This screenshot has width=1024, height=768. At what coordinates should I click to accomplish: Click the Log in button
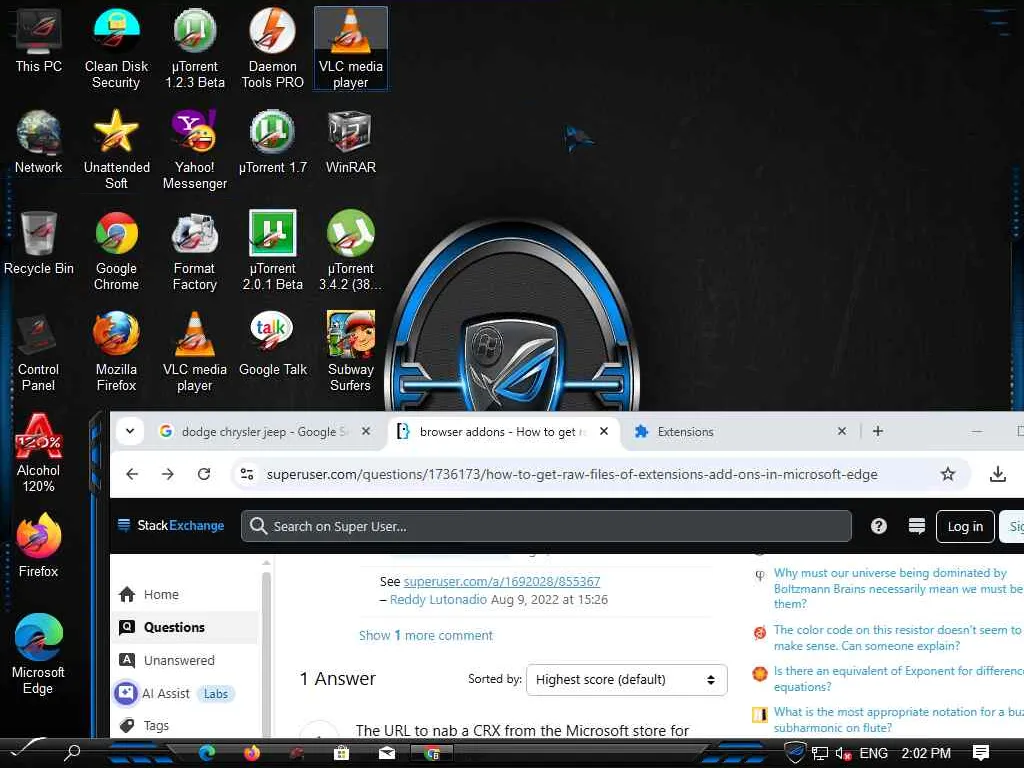pyautogui.click(x=965, y=526)
